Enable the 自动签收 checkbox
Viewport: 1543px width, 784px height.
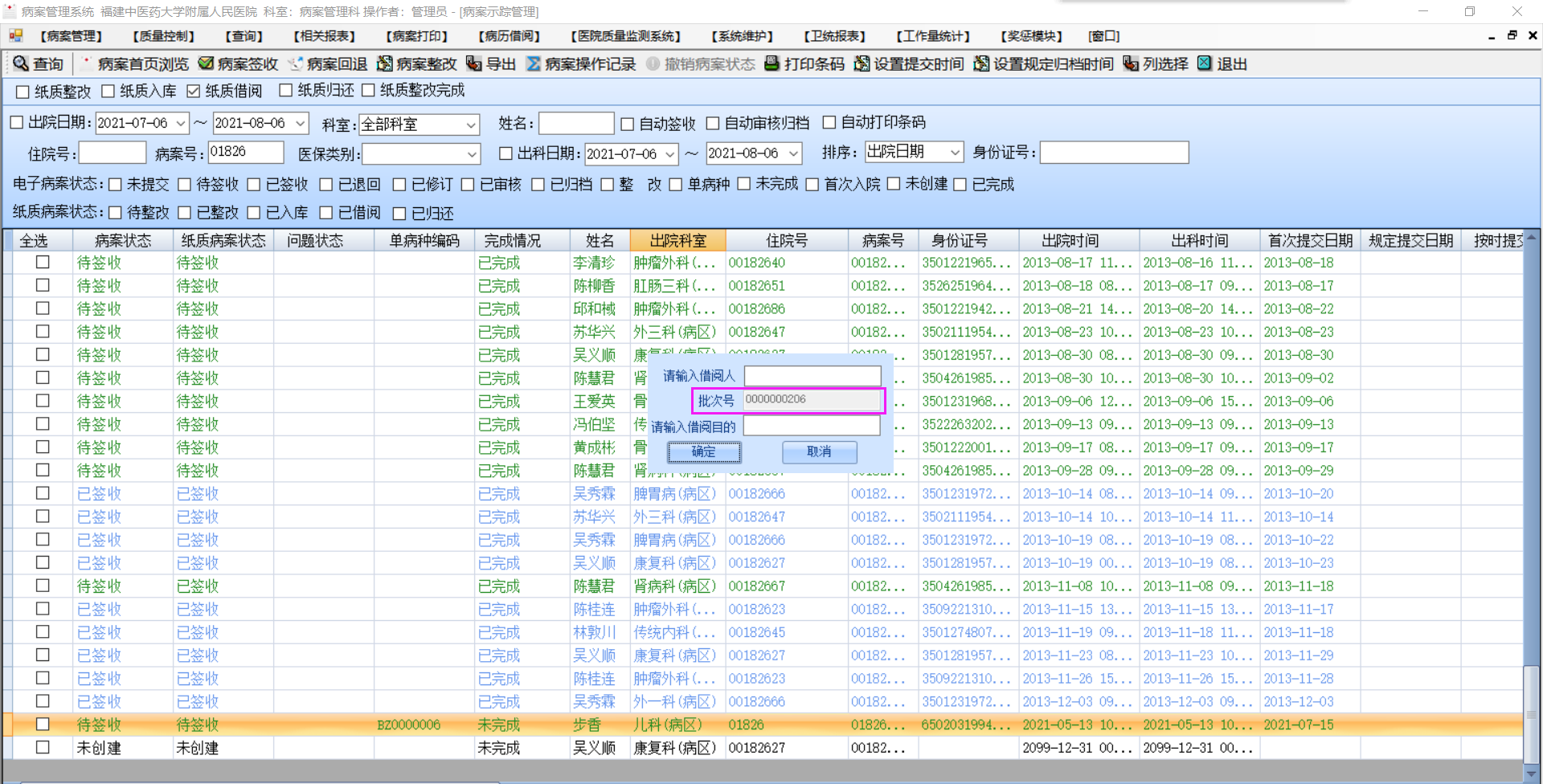pyautogui.click(x=628, y=124)
